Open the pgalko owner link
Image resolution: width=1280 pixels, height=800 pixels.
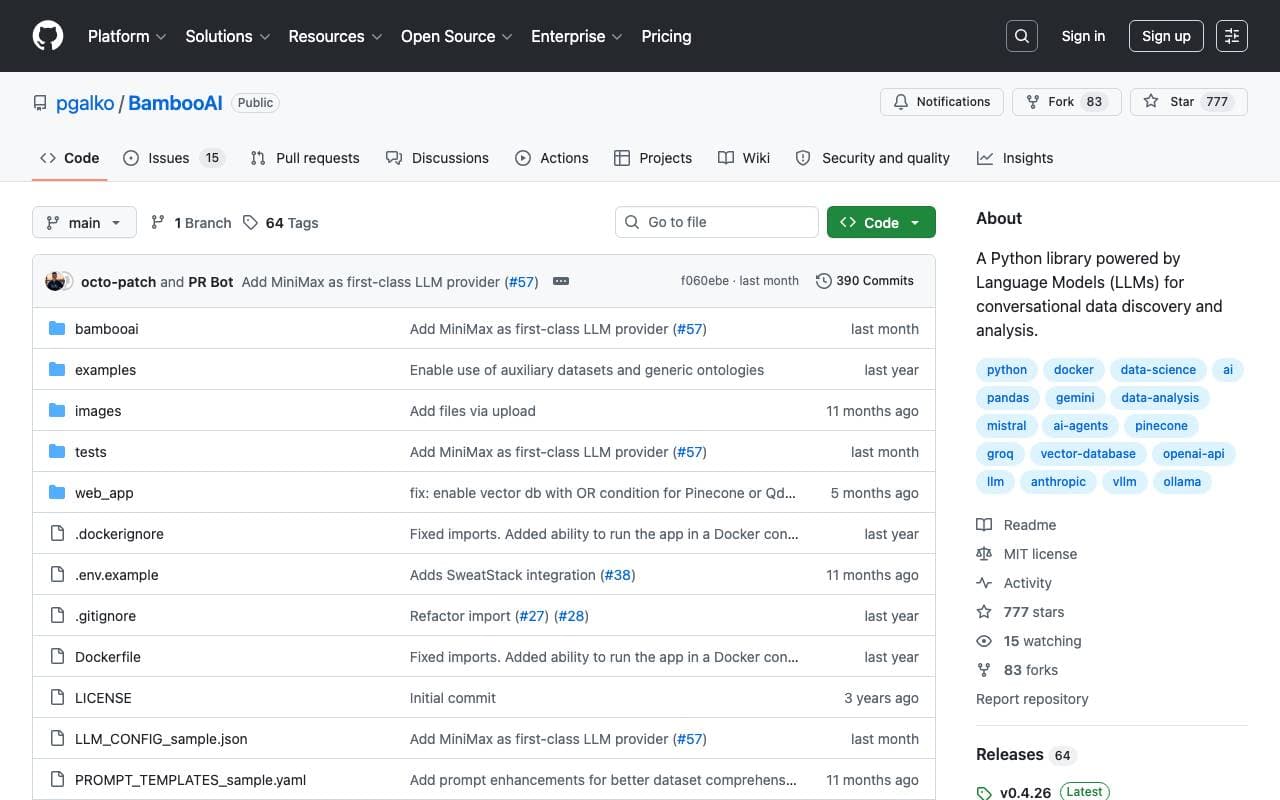click(85, 103)
